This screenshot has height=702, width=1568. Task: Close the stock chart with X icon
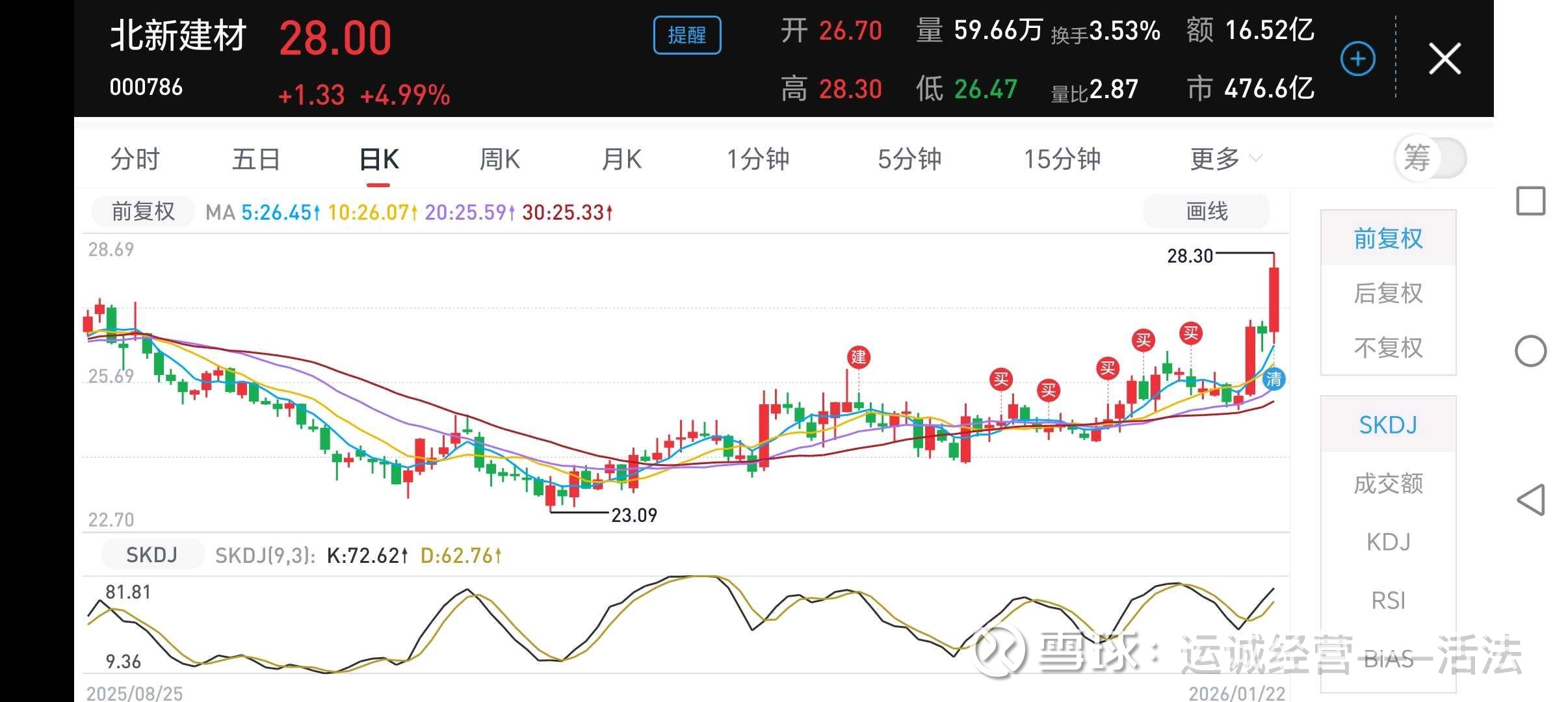[x=1444, y=59]
